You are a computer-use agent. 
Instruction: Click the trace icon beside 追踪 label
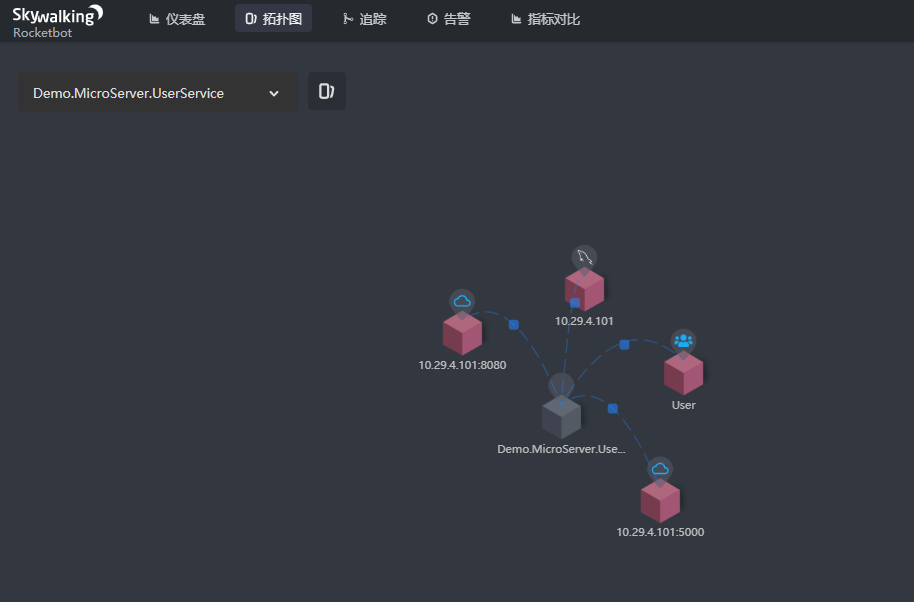pyautogui.click(x=347, y=17)
